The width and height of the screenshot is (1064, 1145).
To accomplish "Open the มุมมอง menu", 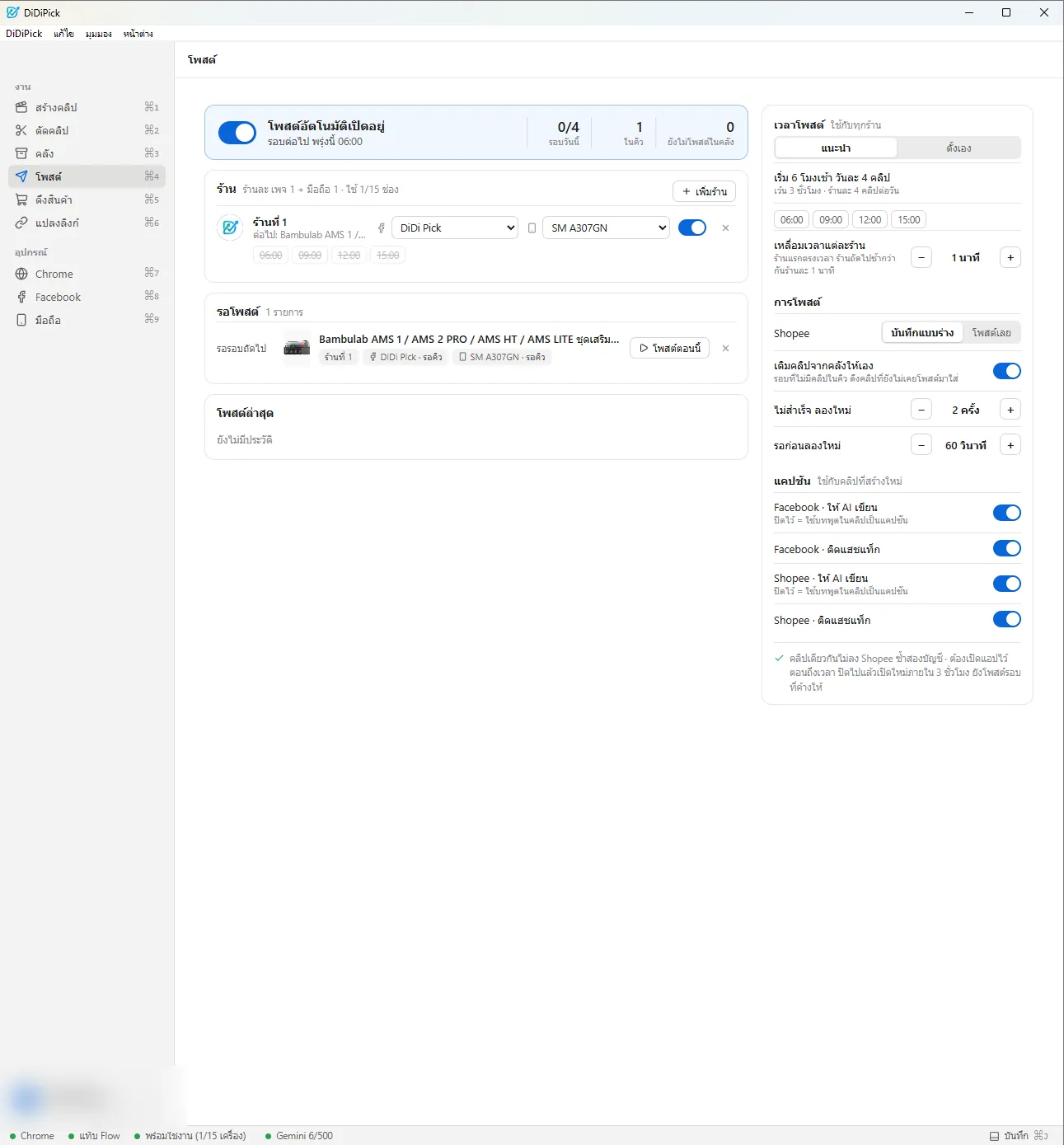I will (x=99, y=34).
